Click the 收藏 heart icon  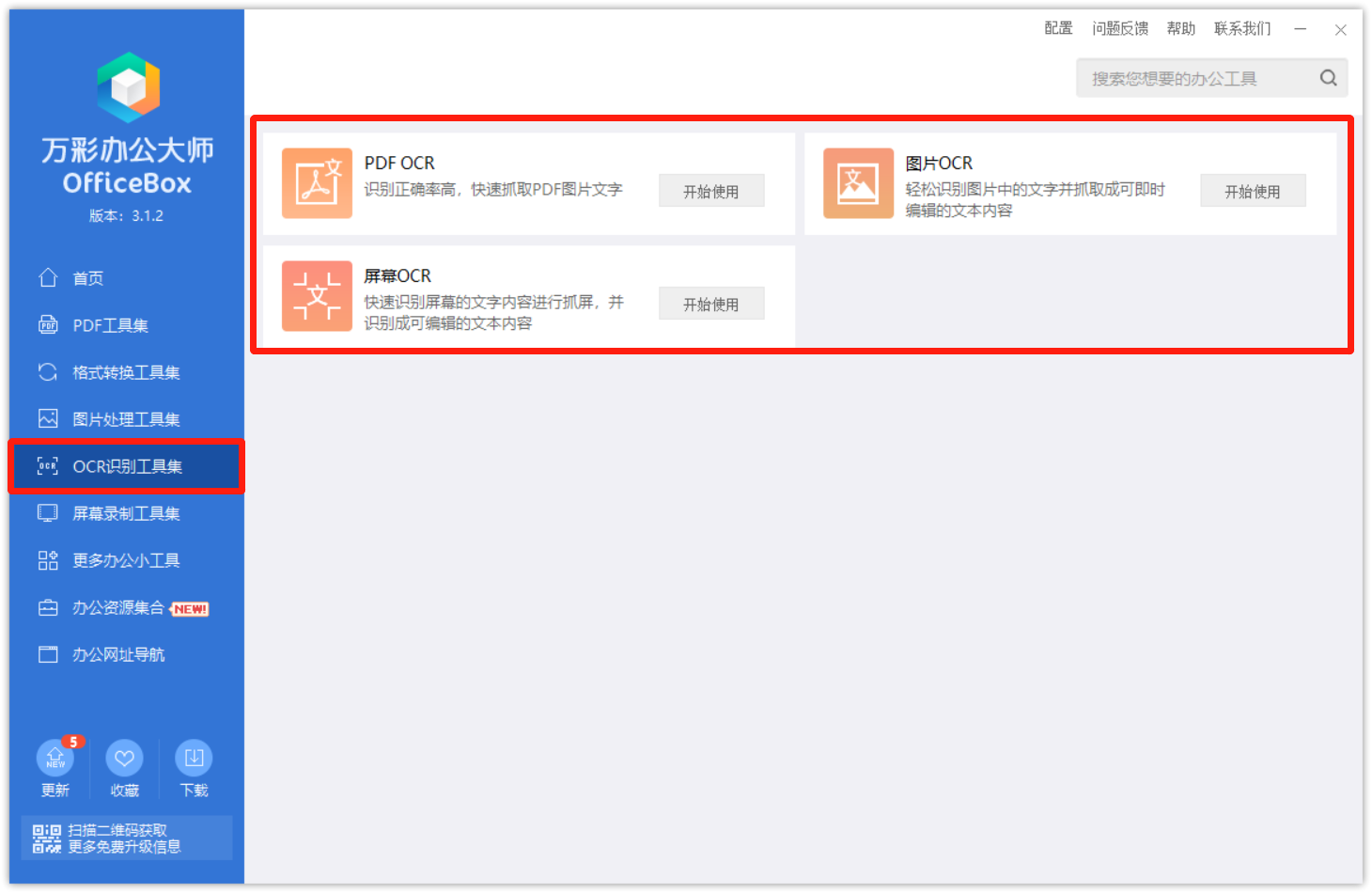point(124,758)
